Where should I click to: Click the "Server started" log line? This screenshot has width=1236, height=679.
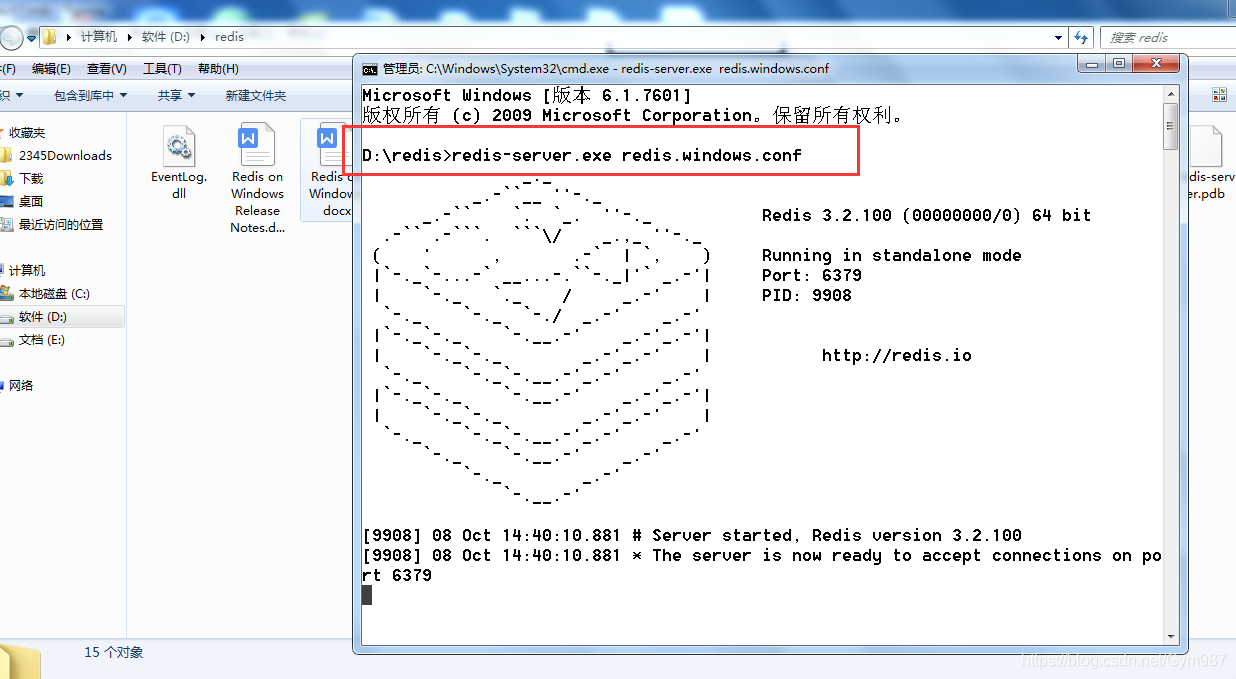692,535
